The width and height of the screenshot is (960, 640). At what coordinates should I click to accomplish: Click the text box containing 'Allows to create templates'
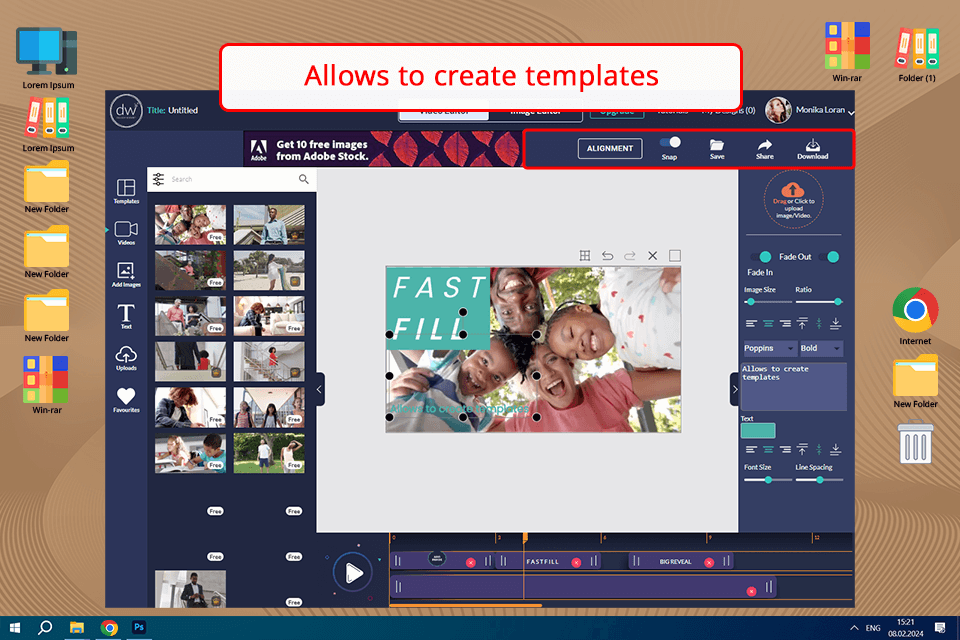(x=793, y=386)
